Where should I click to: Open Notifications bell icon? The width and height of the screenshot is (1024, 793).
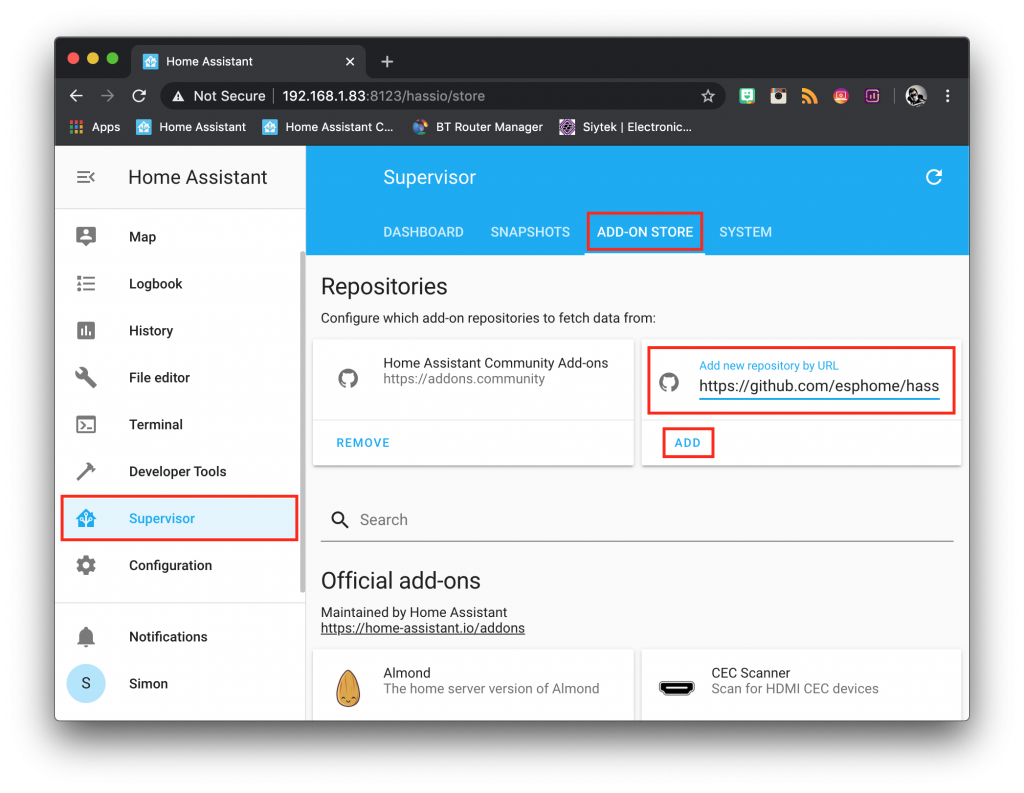(86, 636)
